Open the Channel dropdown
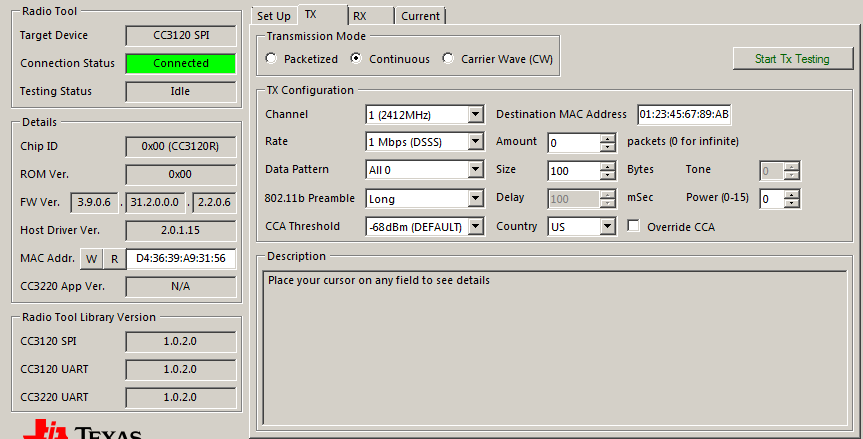 [x=476, y=114]
